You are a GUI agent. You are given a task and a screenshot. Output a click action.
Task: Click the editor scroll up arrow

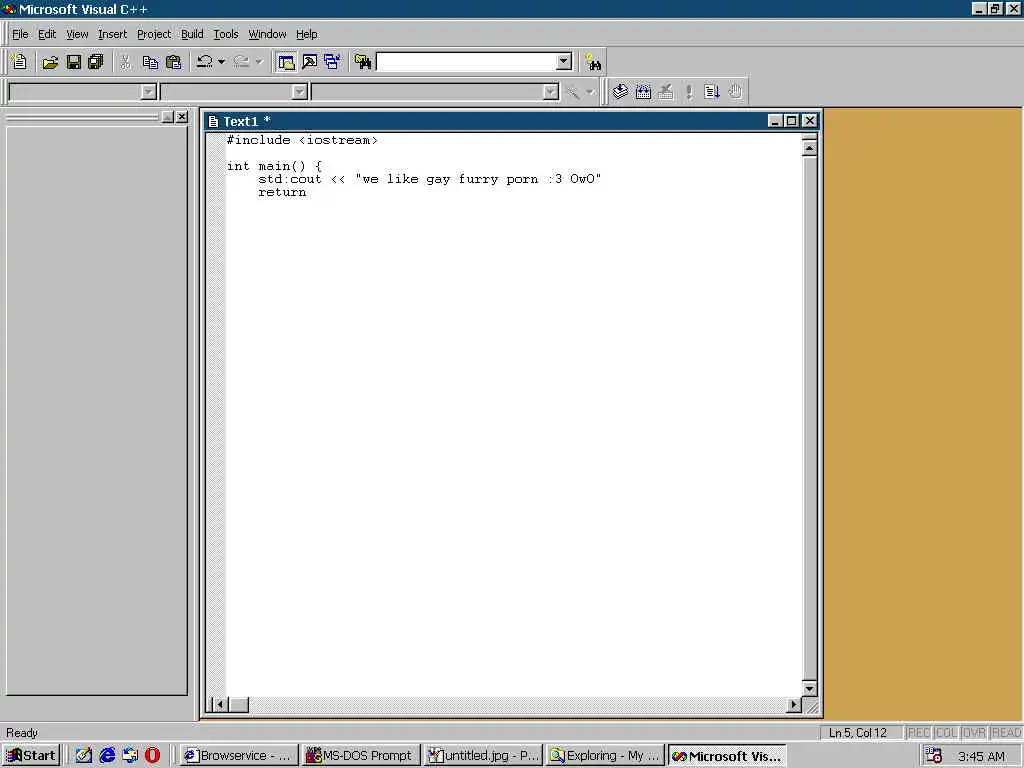pos(810,148)
